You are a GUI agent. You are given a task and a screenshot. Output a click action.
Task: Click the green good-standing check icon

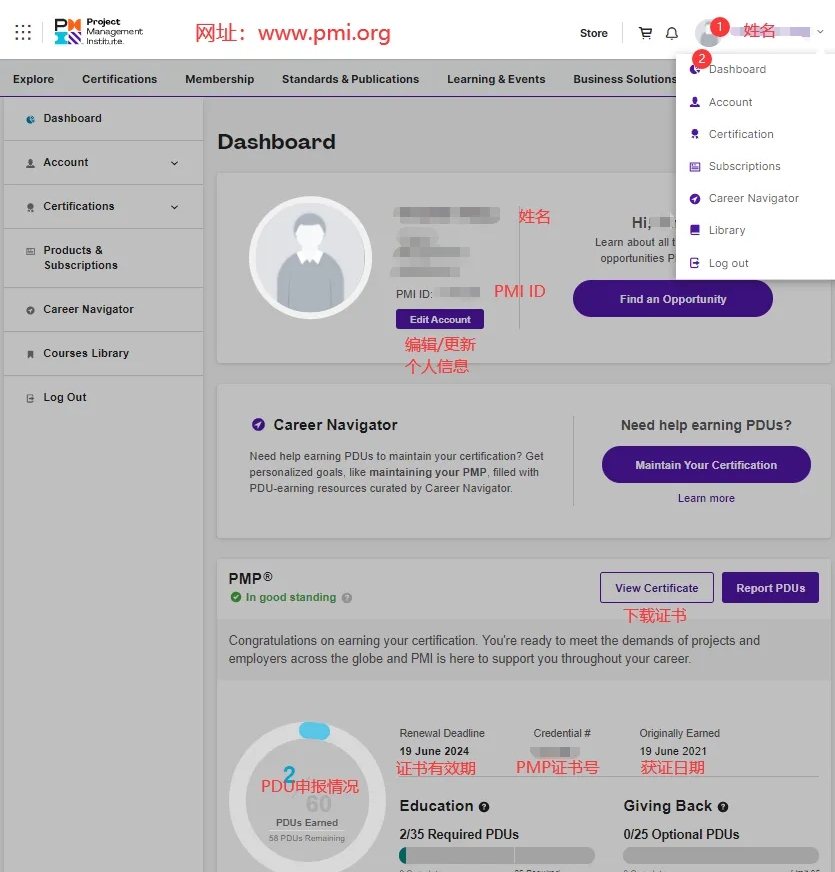point(236,597)
